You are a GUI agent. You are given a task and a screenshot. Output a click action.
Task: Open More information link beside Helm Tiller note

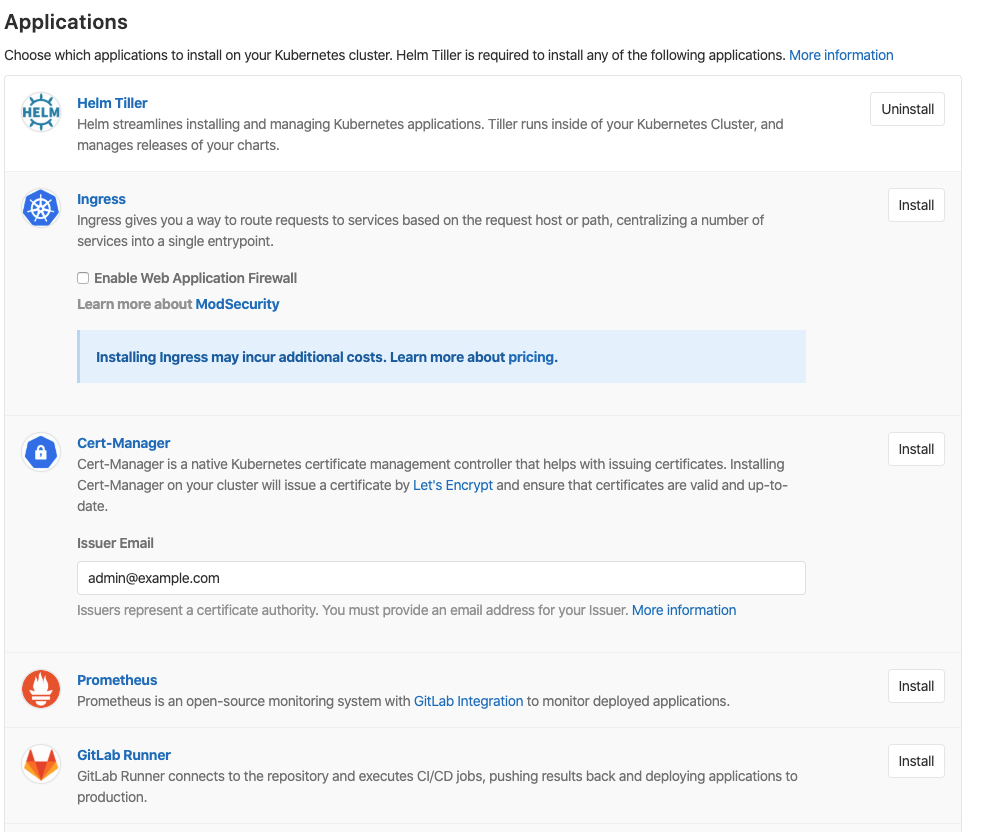click(x=841, y=55)
